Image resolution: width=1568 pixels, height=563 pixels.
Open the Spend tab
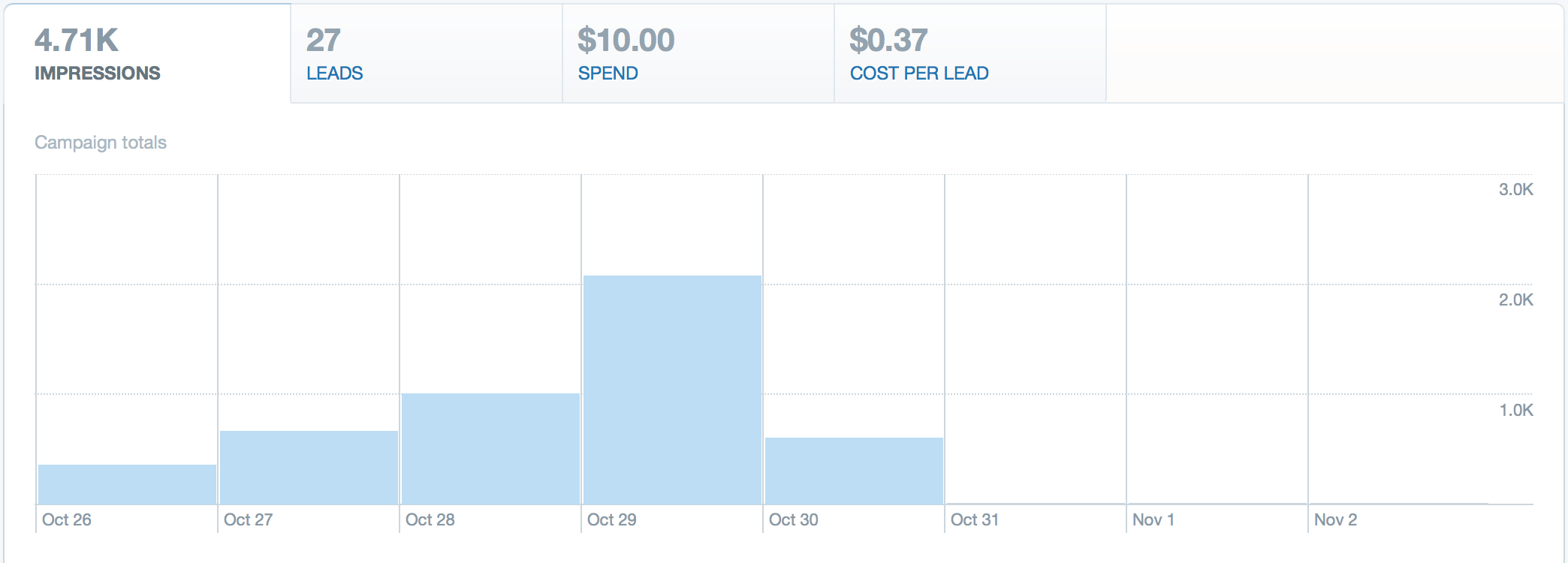698,54
